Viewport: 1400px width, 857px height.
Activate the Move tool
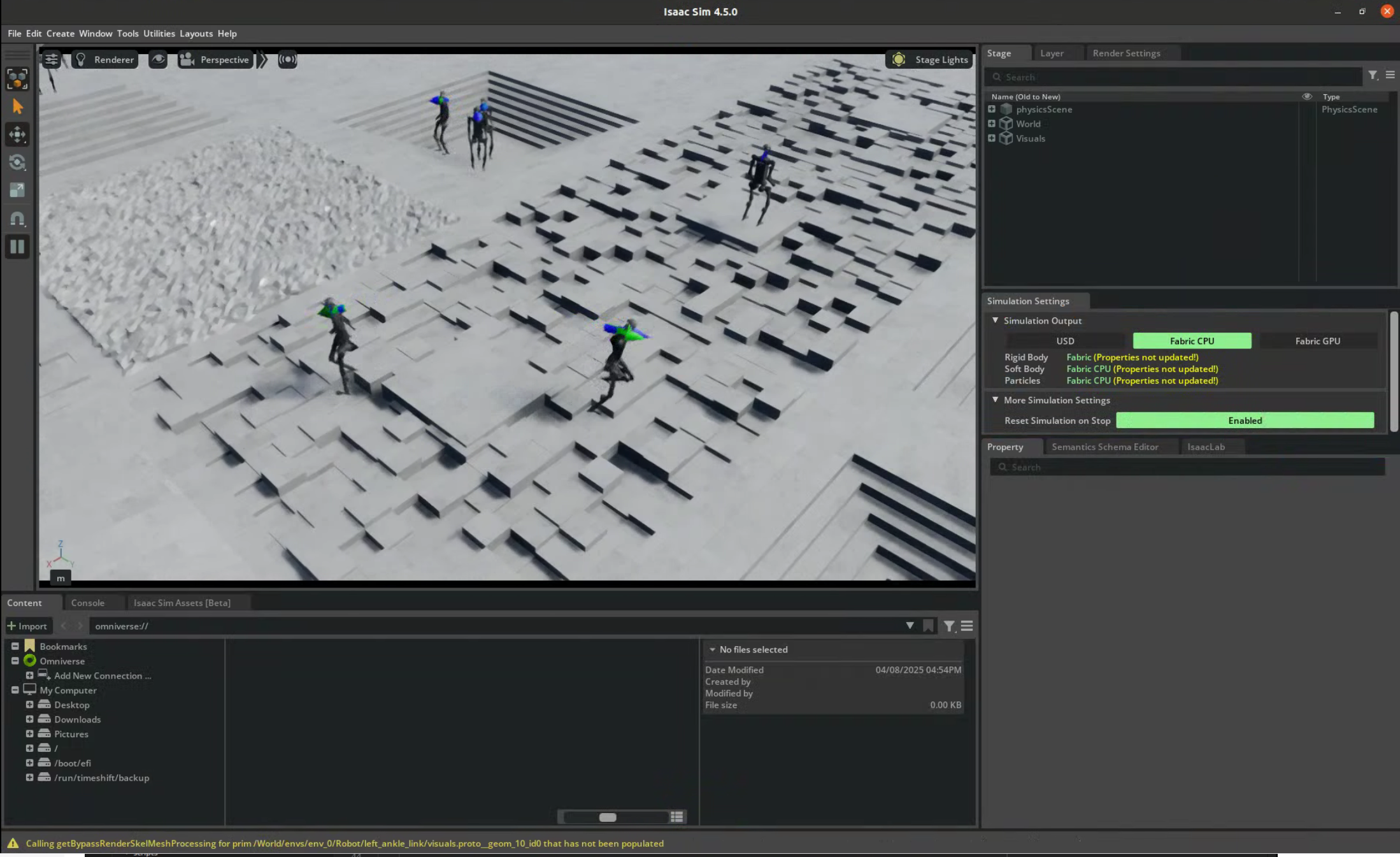point(17,134)
